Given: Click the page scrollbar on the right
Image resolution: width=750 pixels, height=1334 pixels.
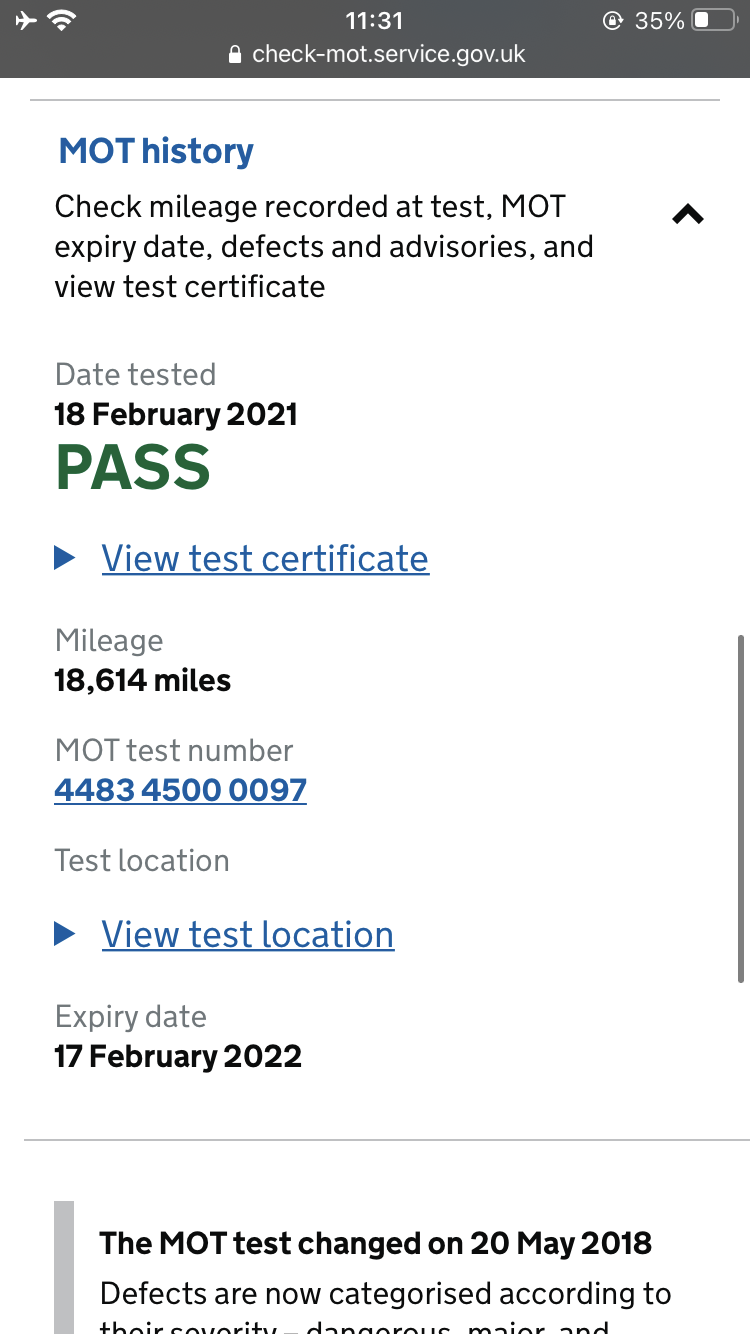Looking at the screenshot, I should coord(741,808).
